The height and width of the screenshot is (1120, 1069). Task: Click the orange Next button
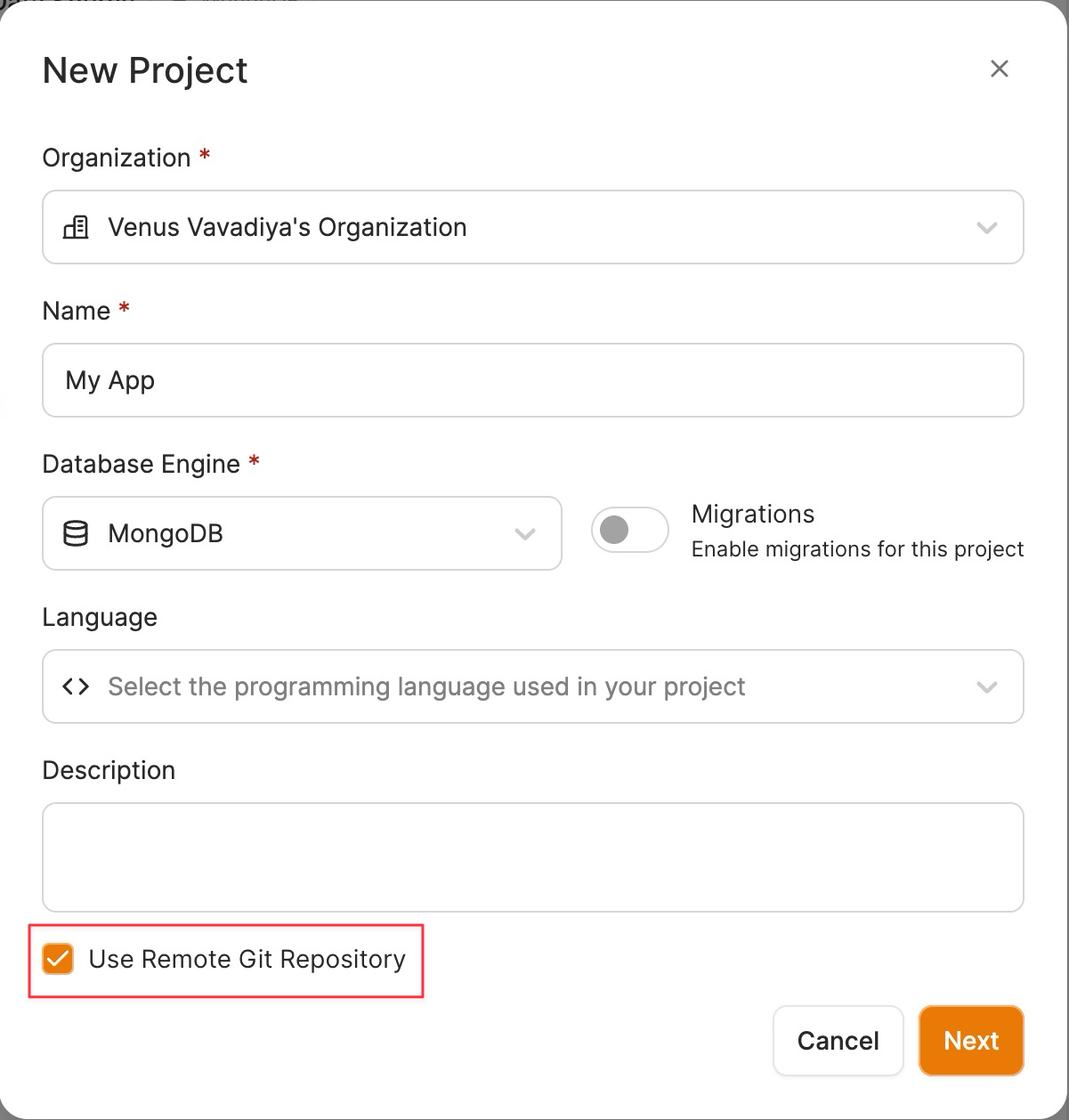(971, 1041)
